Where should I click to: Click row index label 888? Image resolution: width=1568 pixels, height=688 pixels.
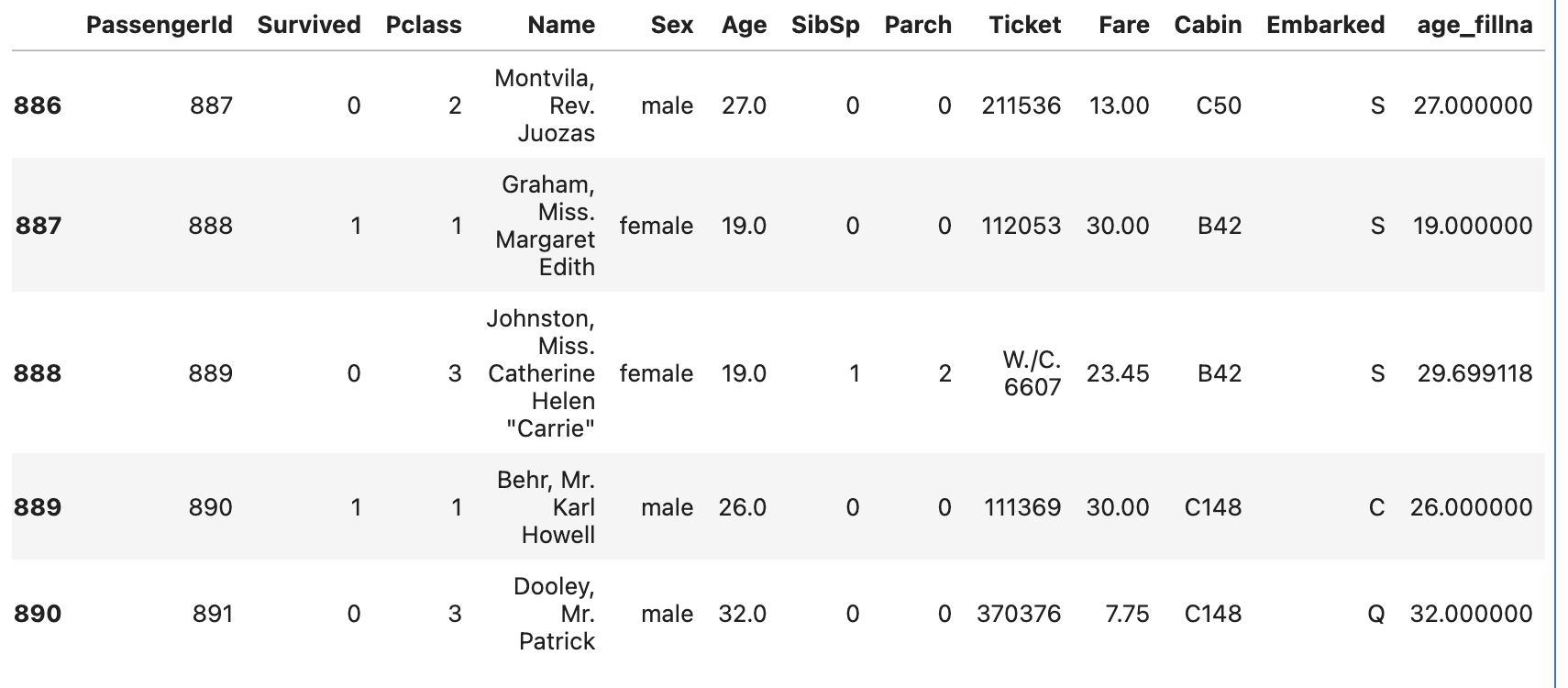pyautogui.click(x=38, y=373)
